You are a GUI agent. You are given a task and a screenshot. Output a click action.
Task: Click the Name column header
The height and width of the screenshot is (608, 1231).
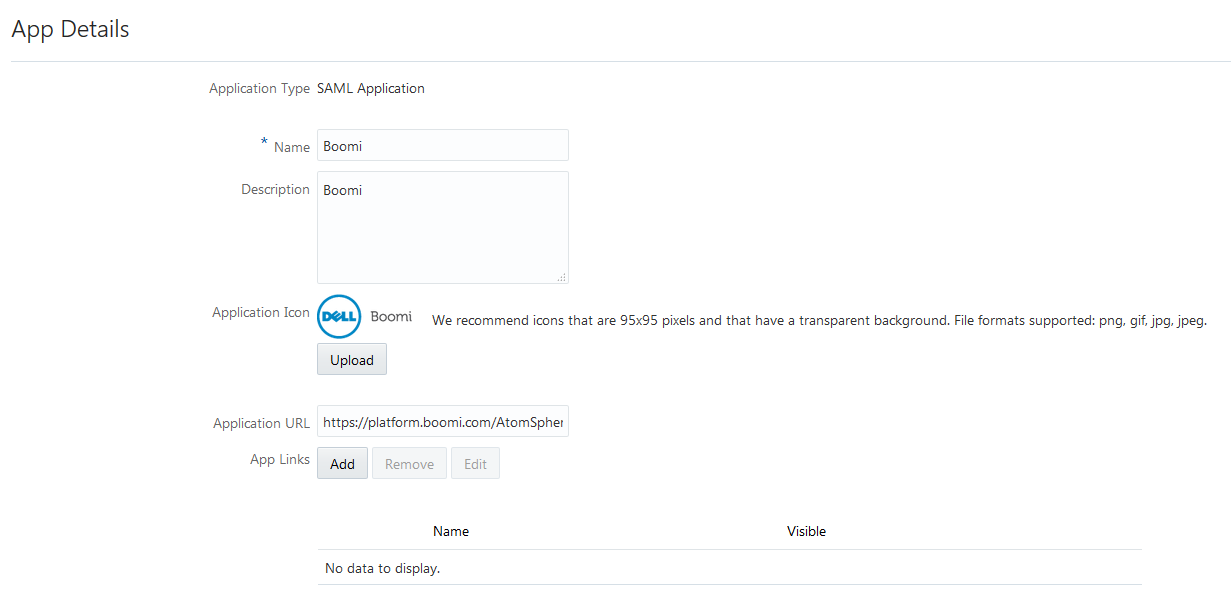pos(451,531)
